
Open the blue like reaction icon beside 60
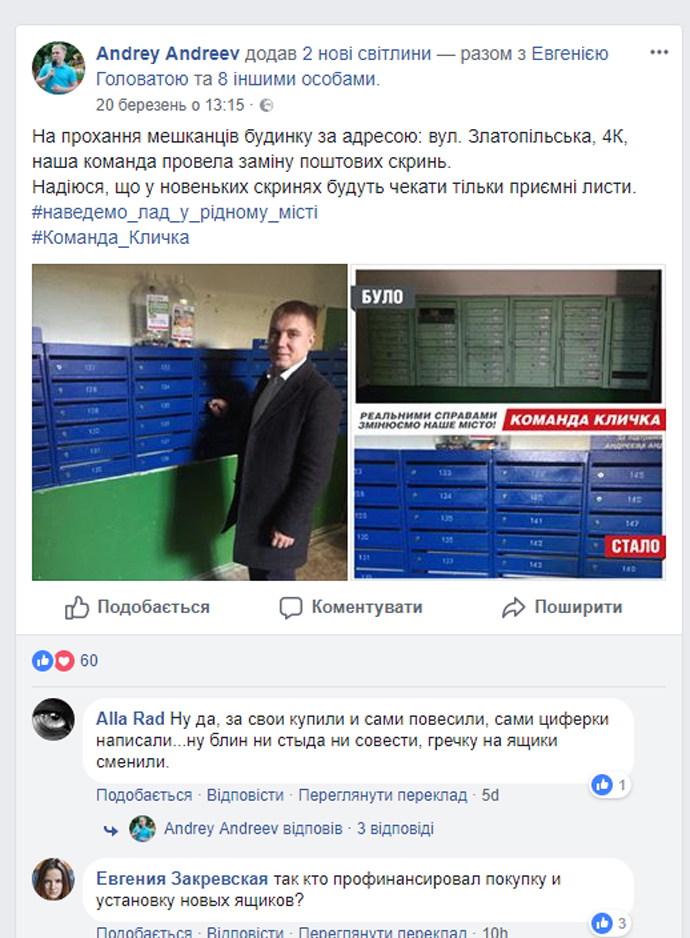[x=42, y=660]
